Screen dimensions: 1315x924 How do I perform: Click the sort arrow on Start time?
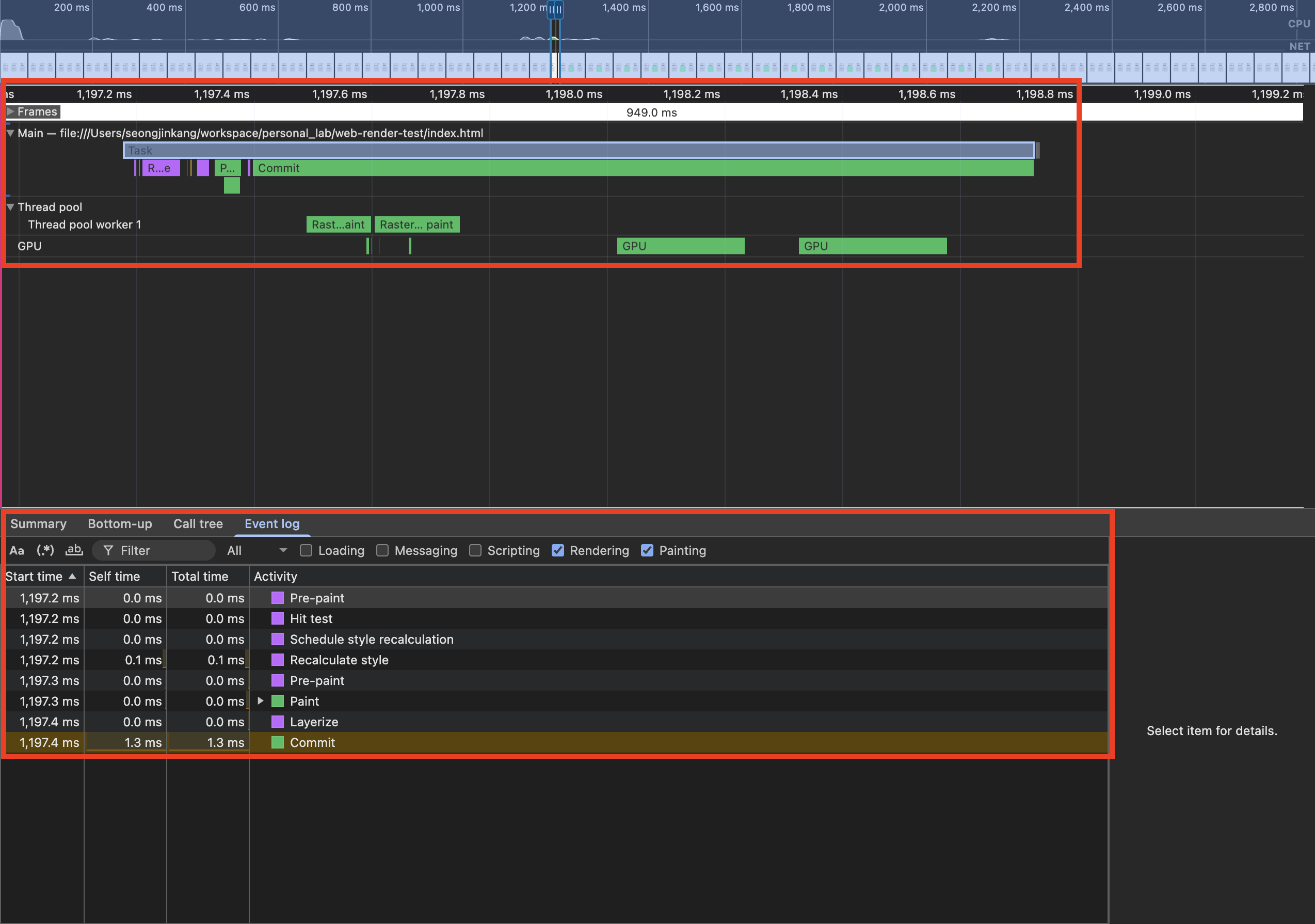72,576
